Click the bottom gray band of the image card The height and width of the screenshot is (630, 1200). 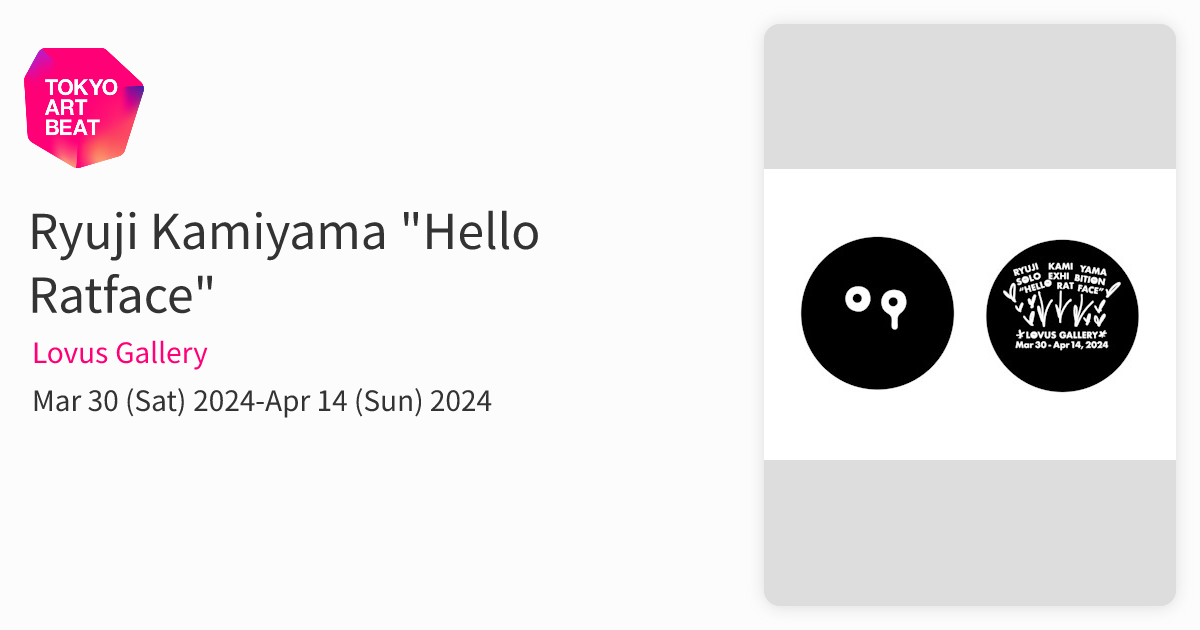point(969,532)
